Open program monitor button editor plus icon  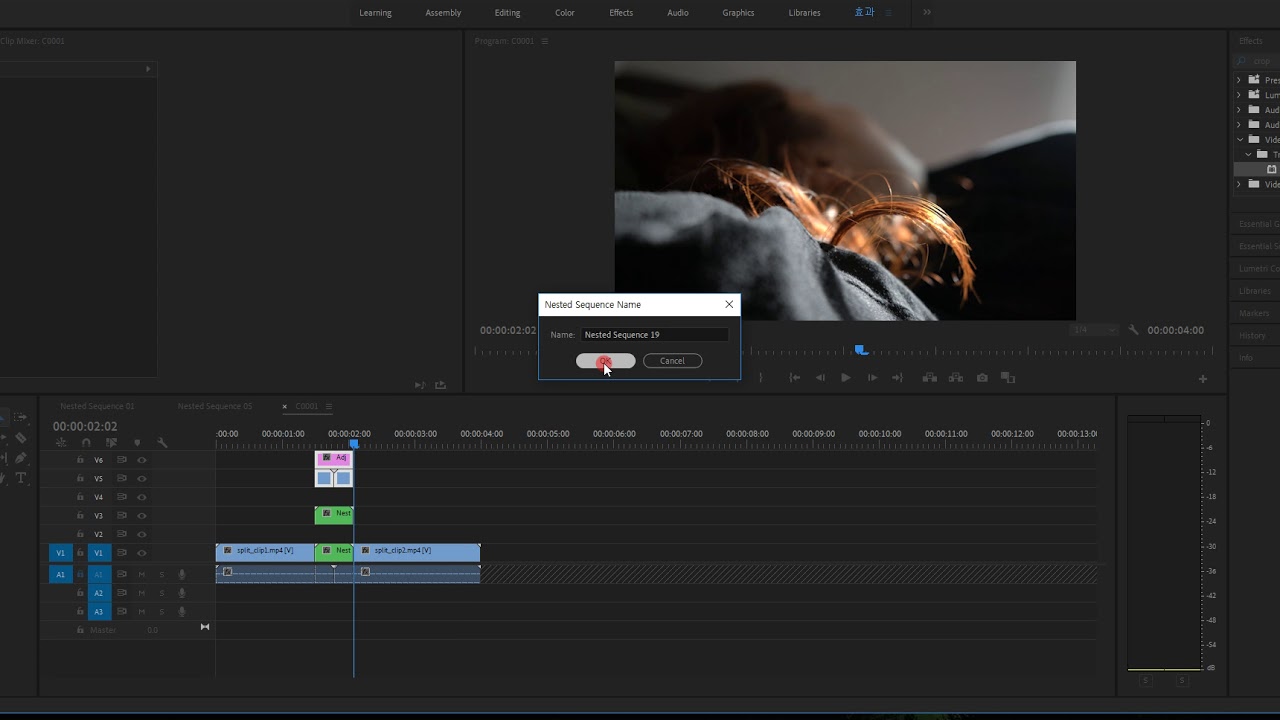point(1203,379)
